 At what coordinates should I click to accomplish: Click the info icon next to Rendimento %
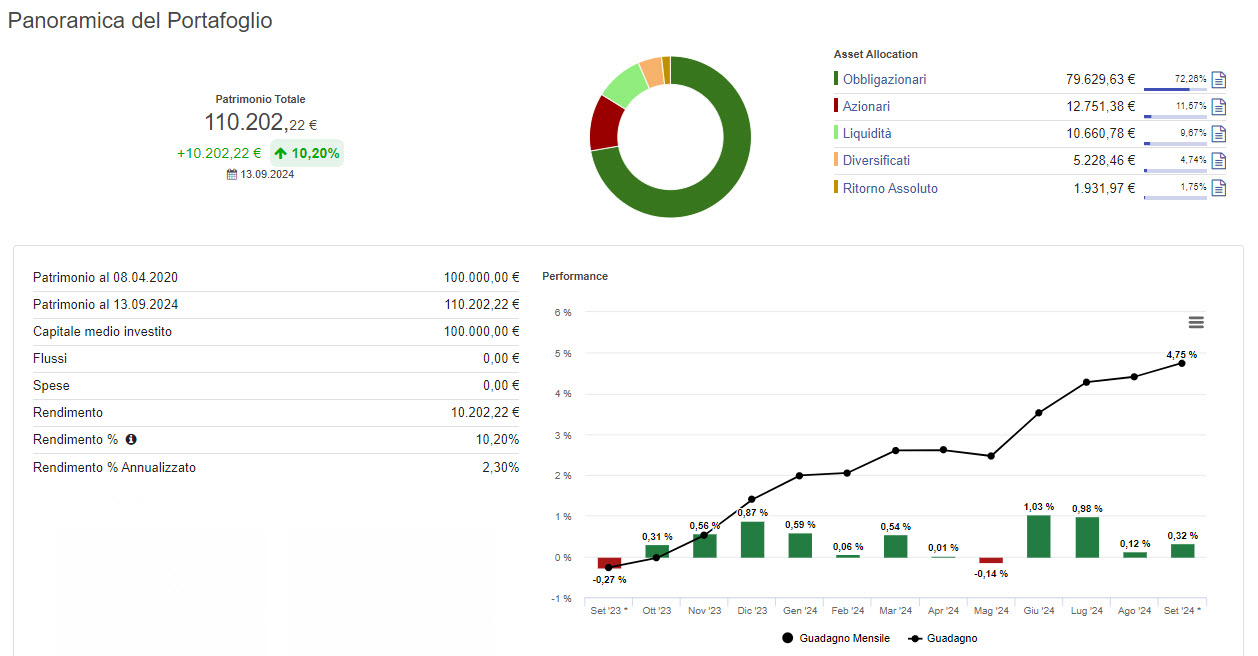[x=131, y=439]
